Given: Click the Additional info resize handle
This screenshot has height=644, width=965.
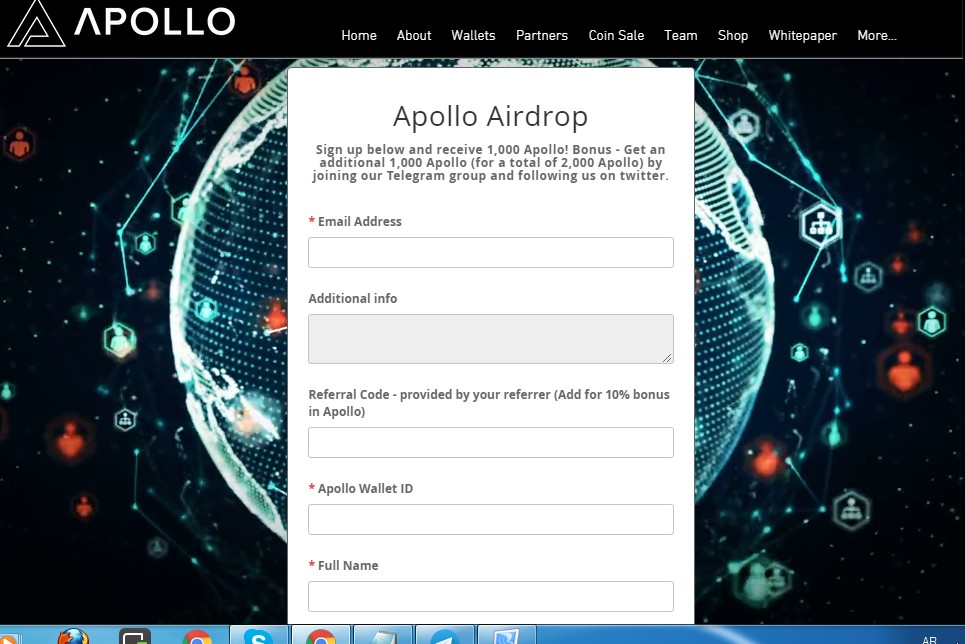Looking at the screenshot, I should pos(668,358).
